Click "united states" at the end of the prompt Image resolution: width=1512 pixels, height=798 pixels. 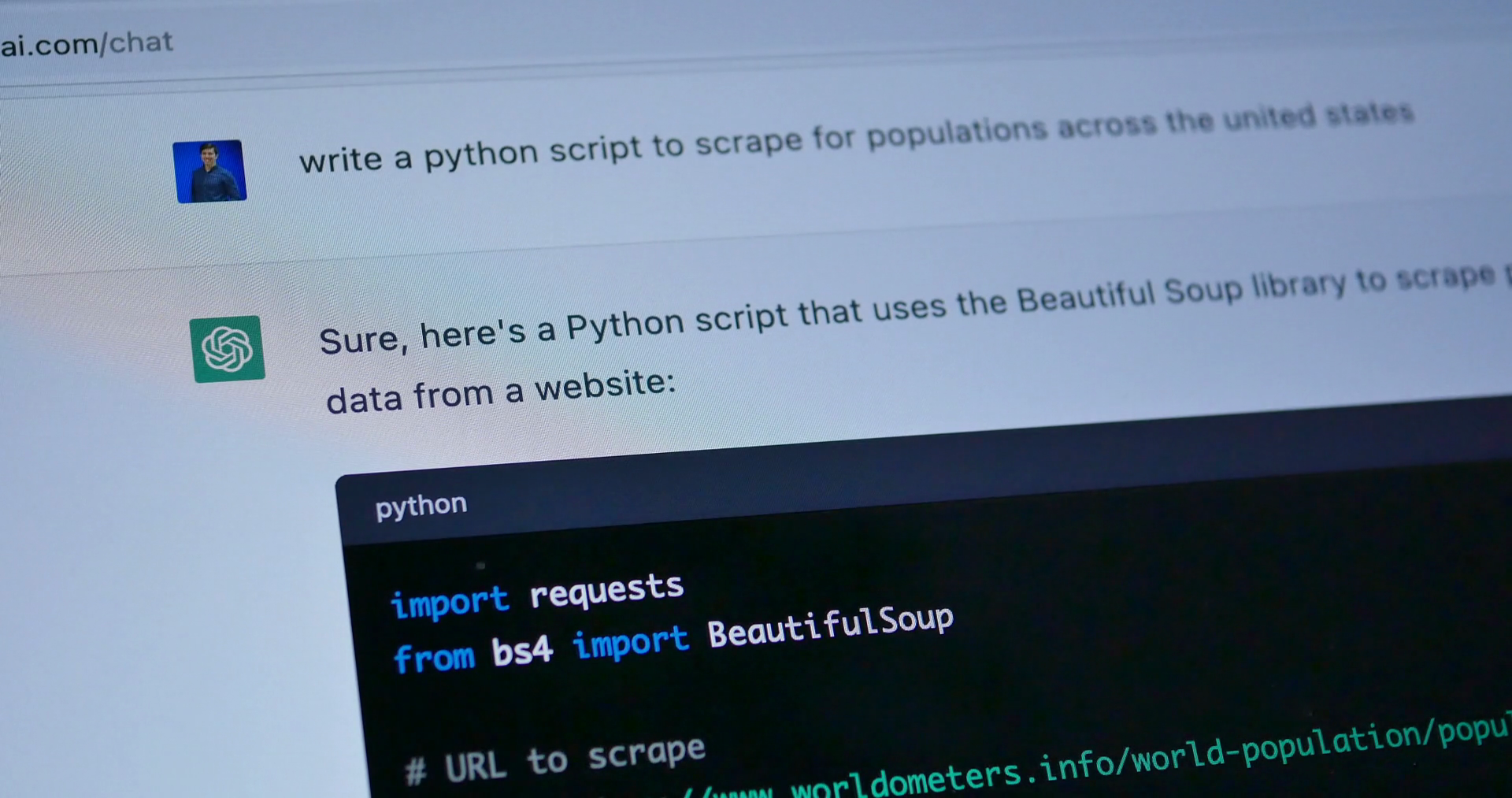1317,116
